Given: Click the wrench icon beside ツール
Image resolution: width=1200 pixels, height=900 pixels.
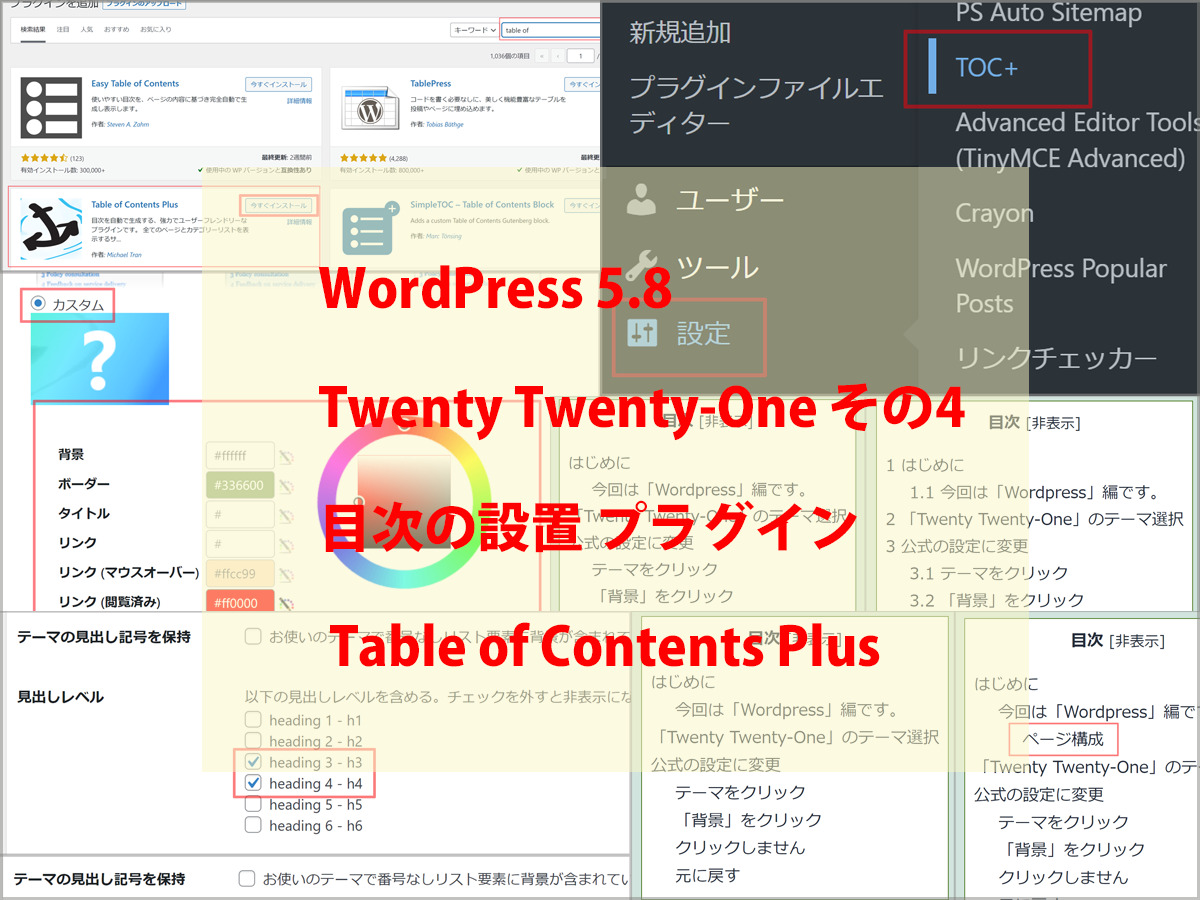Looking at the screenshot, I should pyautogui.click(x=640, y=266).
